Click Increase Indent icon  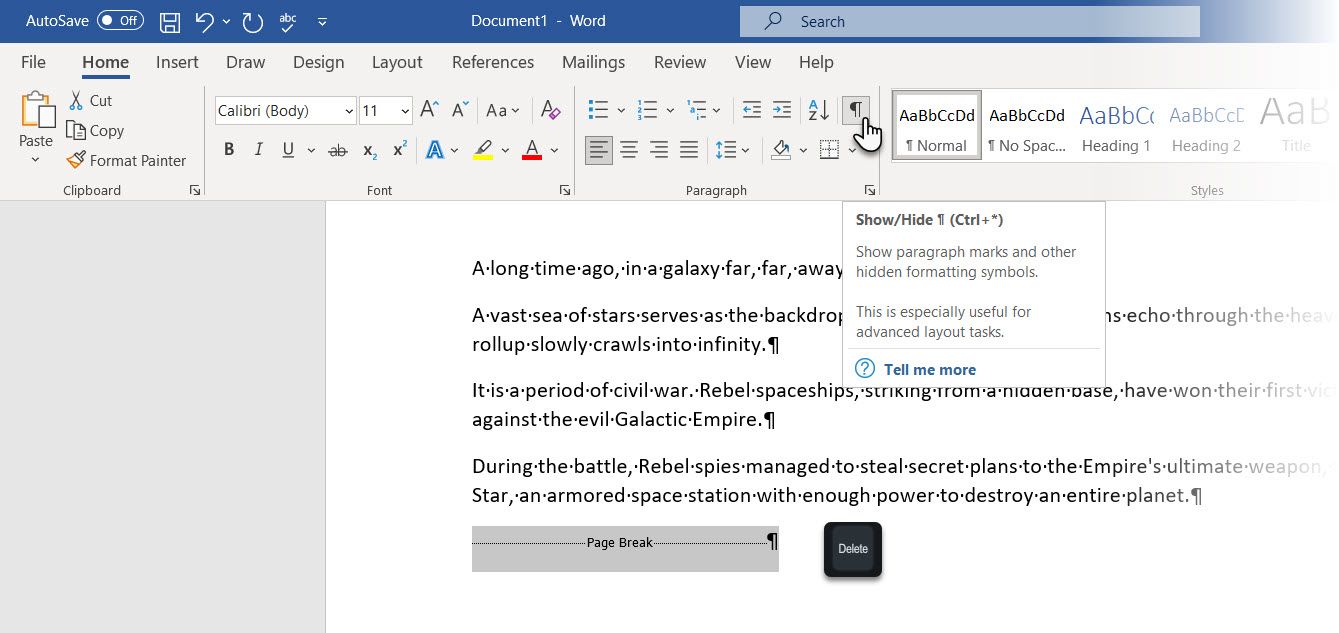pyautogui.click(x=782, y=110)
